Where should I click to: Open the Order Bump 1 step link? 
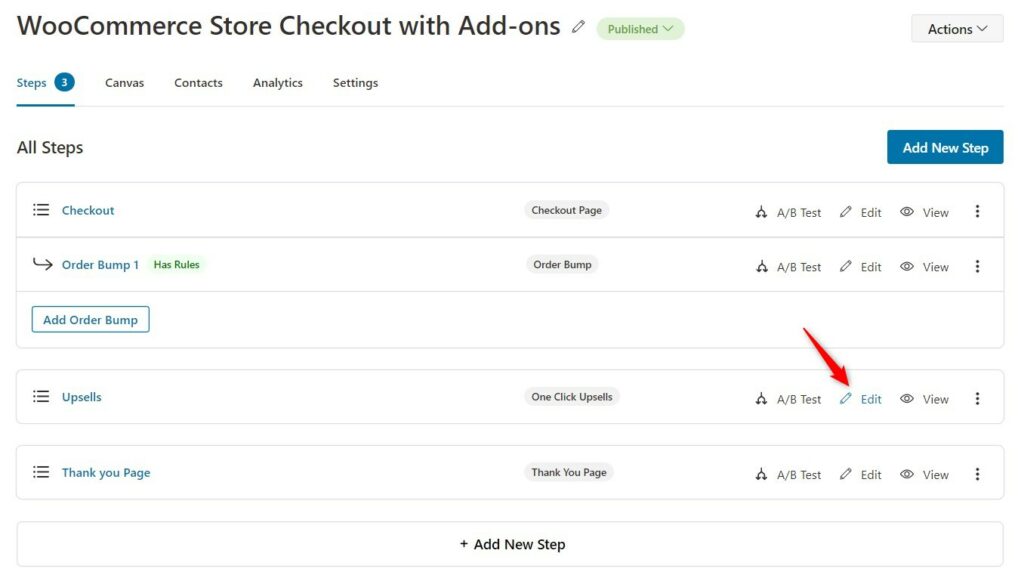[x=100, y=265]
